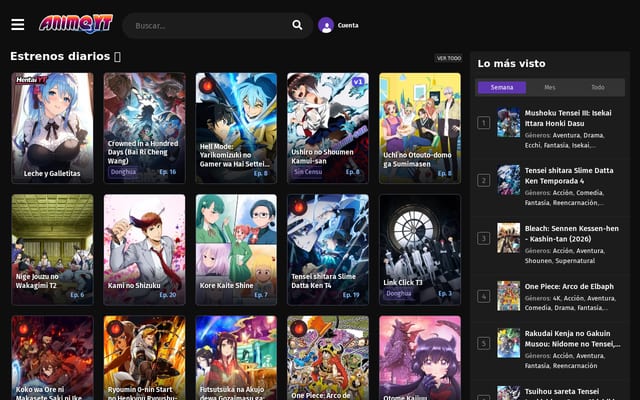This screenshot has height=400, width=640.
Task: Open Kami no Shizuku card
Action: [144, 250]
